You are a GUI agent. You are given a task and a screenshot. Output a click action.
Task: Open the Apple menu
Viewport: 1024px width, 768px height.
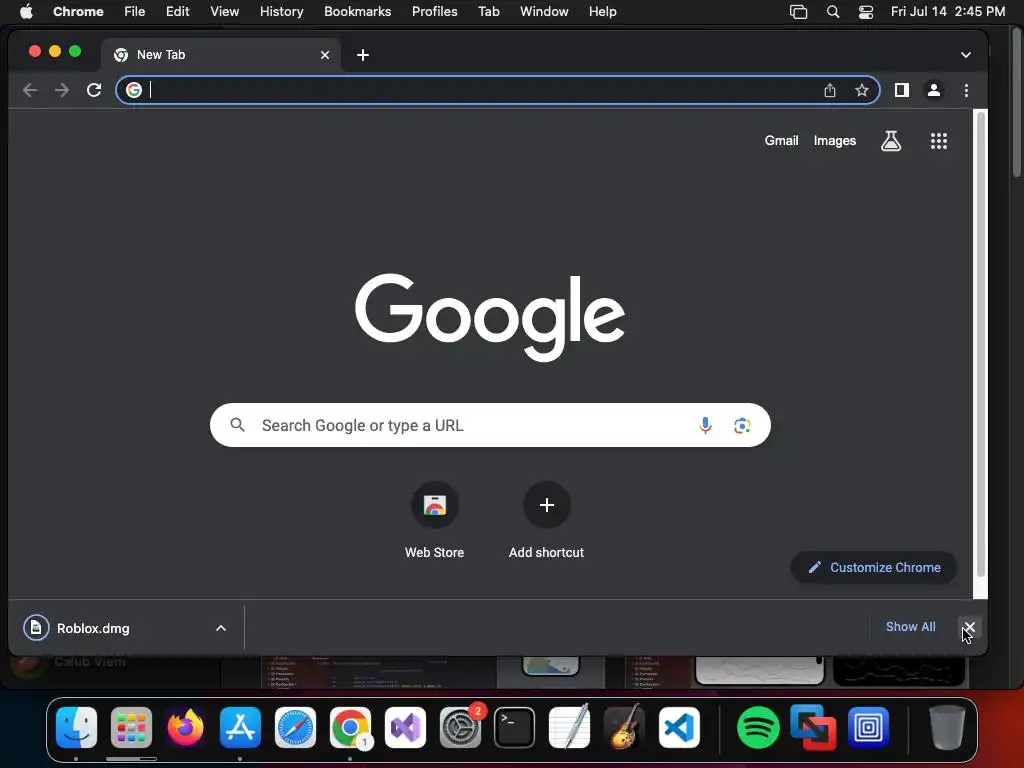click(26, 12)
